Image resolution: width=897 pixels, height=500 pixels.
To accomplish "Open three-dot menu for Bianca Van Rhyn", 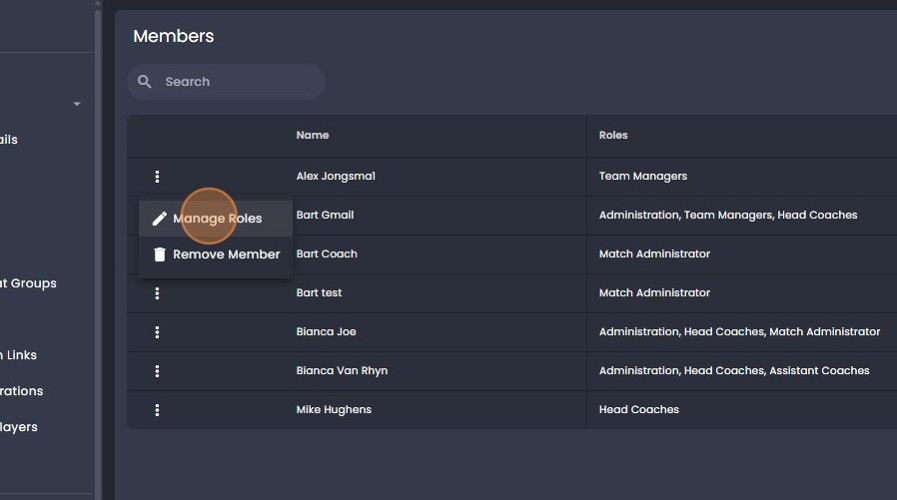I will click(157, 371).
